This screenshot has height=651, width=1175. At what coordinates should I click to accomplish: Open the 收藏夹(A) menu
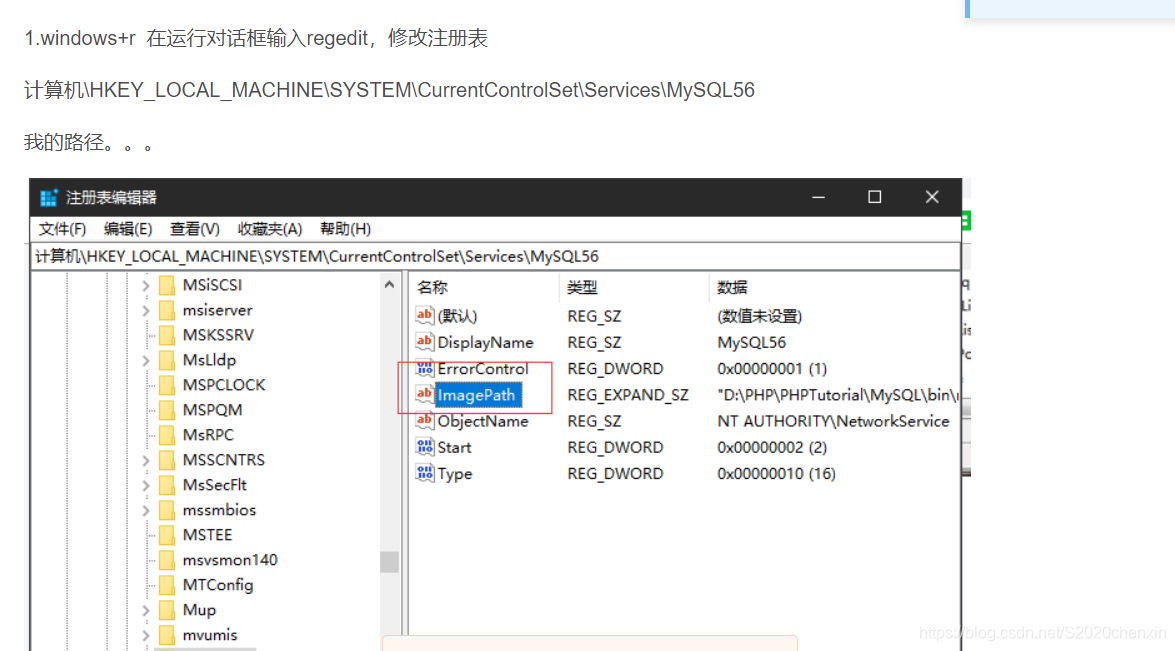click(x=269, y=229)
